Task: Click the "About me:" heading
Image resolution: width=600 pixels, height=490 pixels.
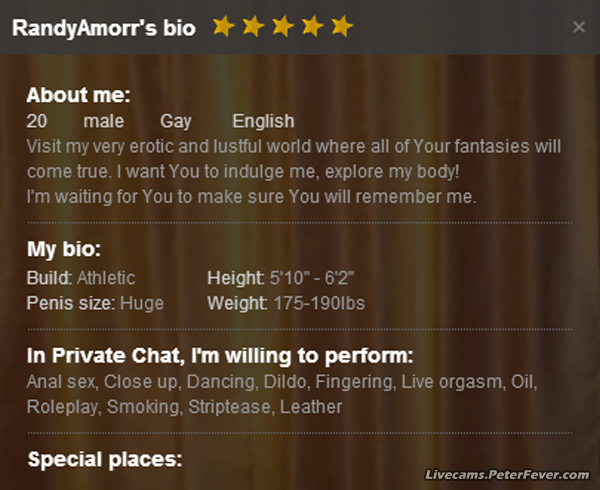Action: [x=78, y=96]
